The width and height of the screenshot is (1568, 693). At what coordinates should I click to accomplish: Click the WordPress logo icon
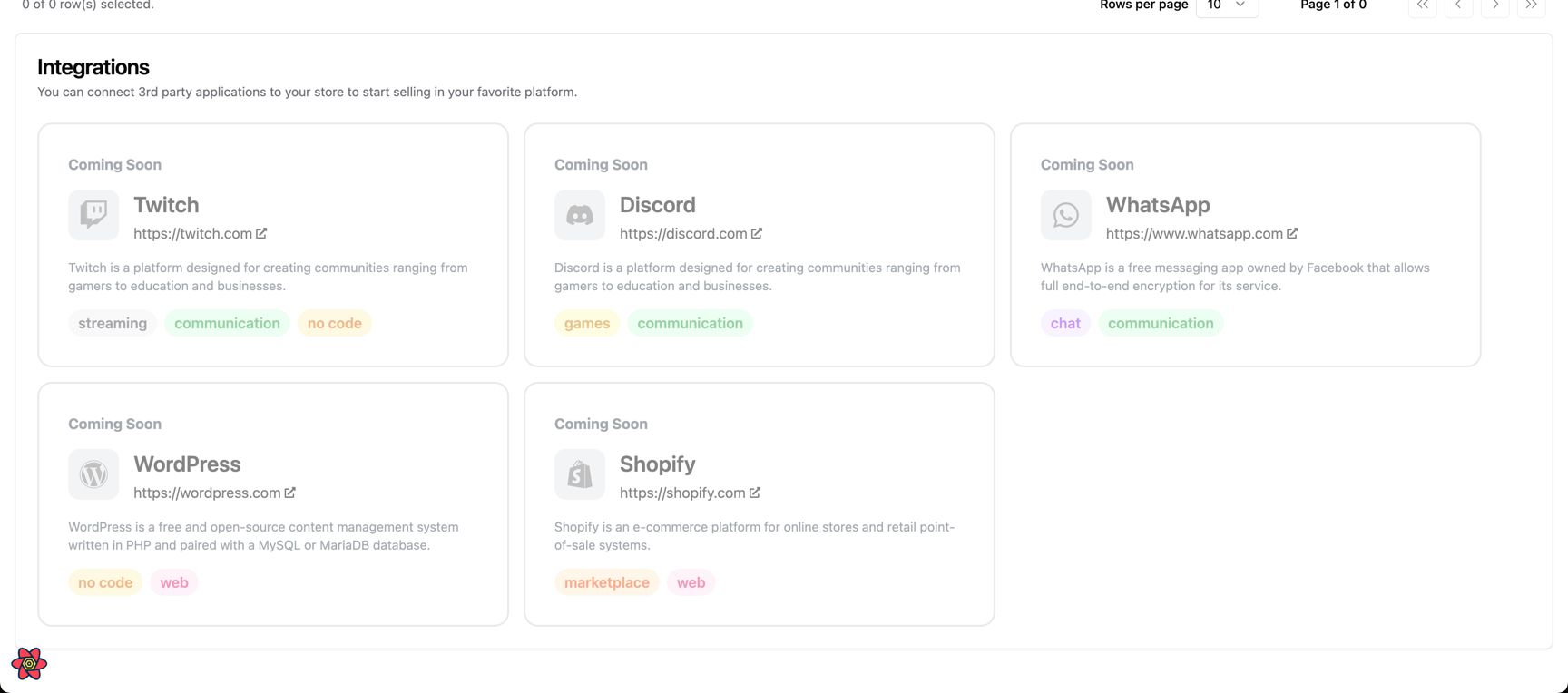(x=93, y=474)
